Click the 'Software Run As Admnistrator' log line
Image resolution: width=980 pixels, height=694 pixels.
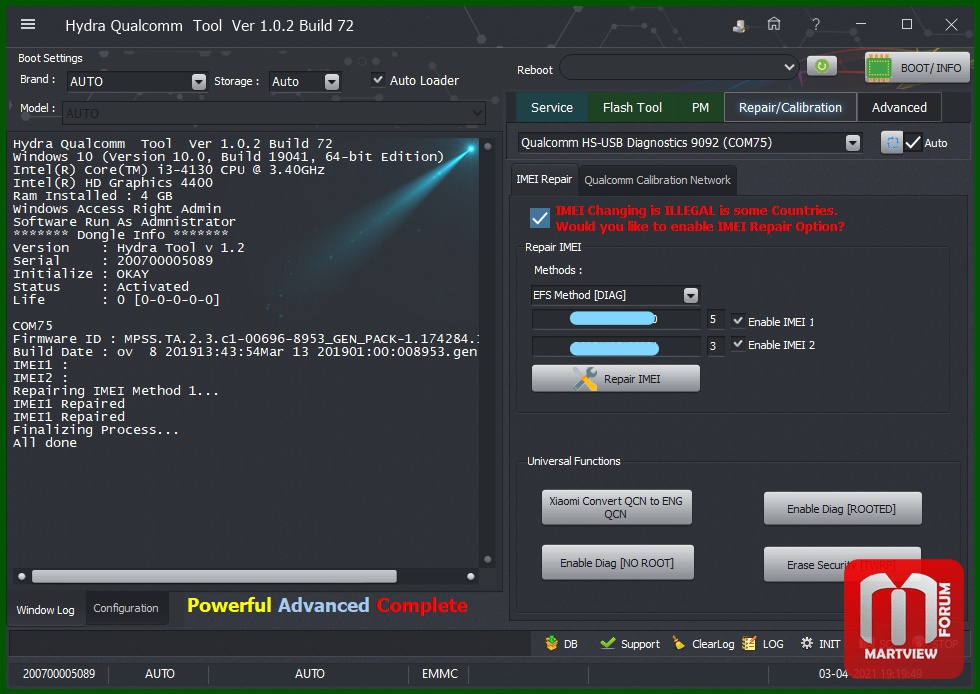coord(124,221)
